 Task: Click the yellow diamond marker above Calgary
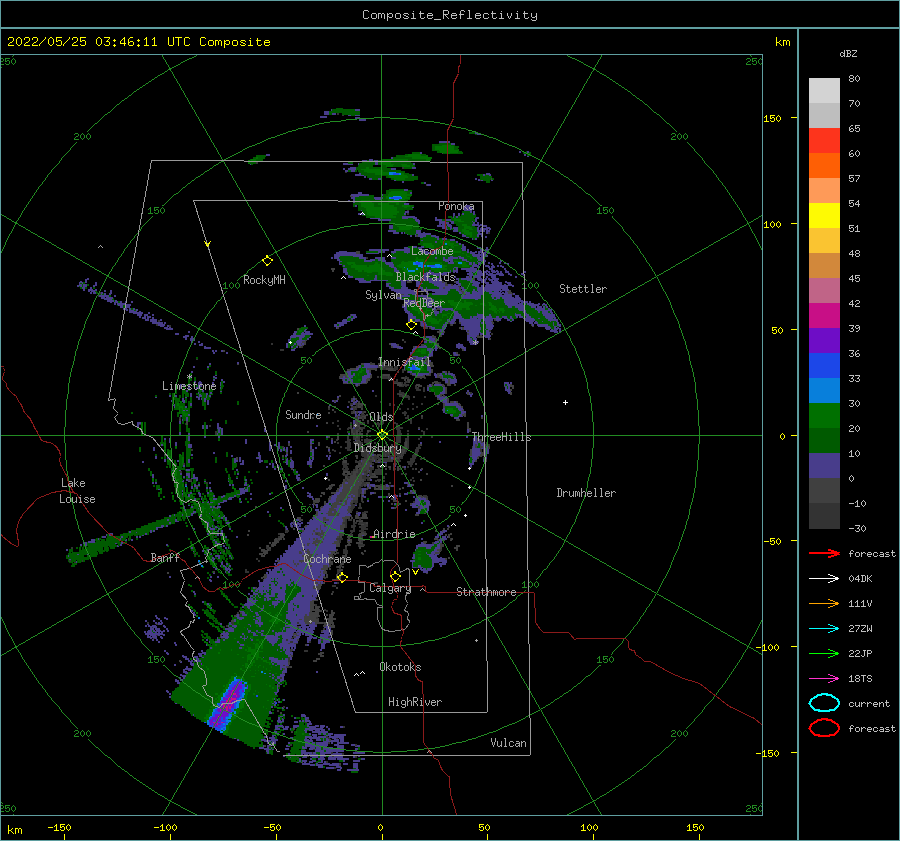[x=395, y=576]
